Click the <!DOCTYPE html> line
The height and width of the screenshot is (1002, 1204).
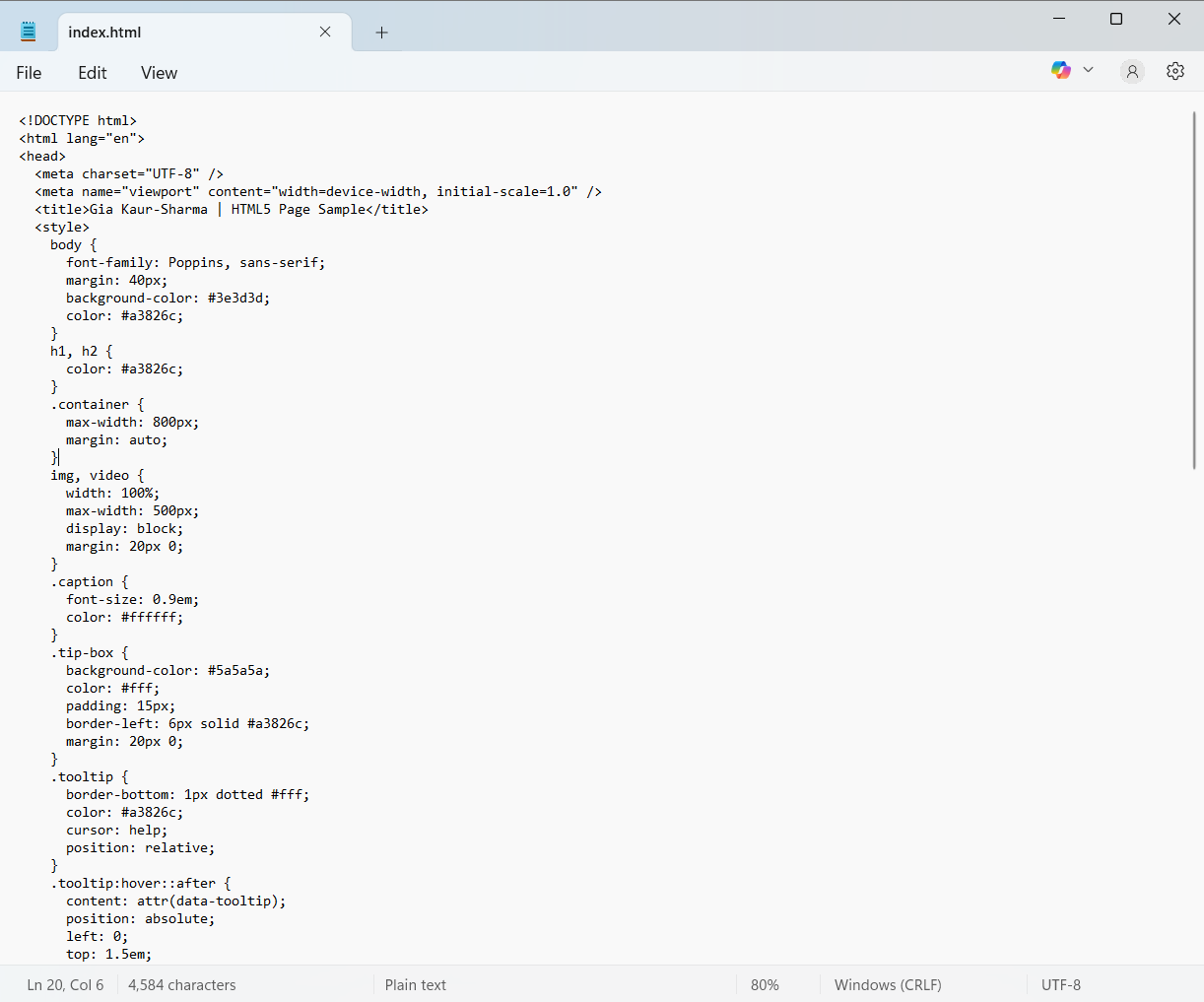coord(78,120)
